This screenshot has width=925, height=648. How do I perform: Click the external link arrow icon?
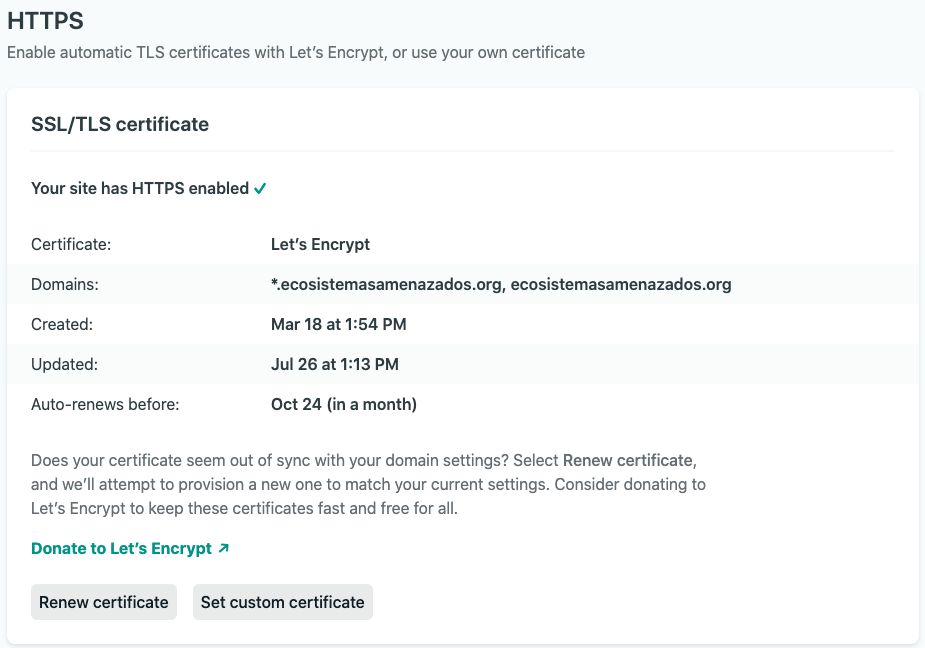click(224, 548)
